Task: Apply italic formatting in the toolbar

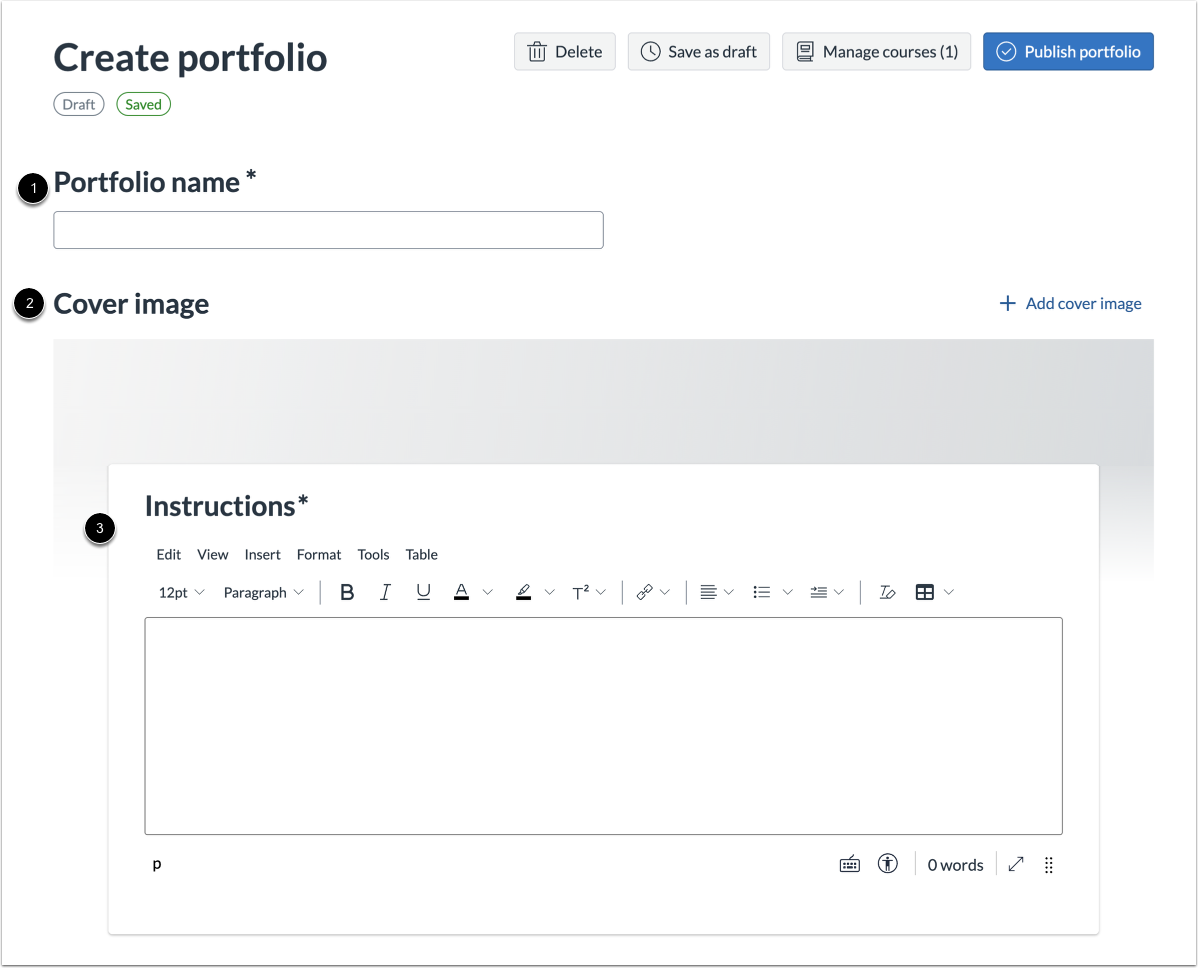Action: point(385,592)
